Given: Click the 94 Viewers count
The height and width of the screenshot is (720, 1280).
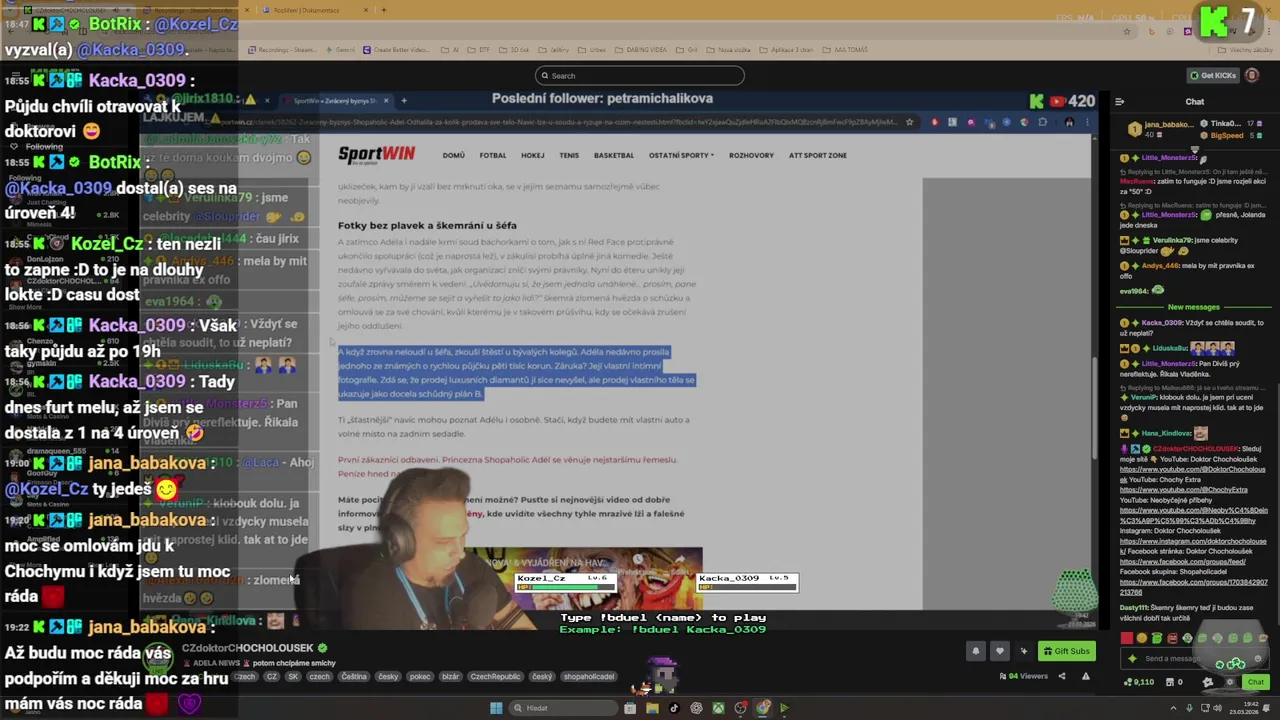Looking at the screenshot, I should point(1024,676).
